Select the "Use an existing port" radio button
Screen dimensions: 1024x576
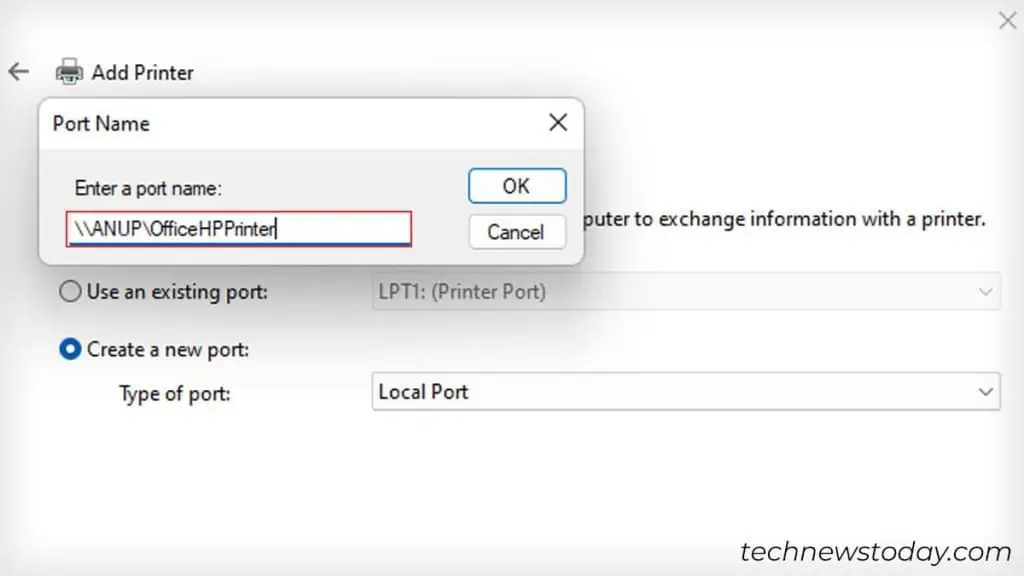point(70,291)
